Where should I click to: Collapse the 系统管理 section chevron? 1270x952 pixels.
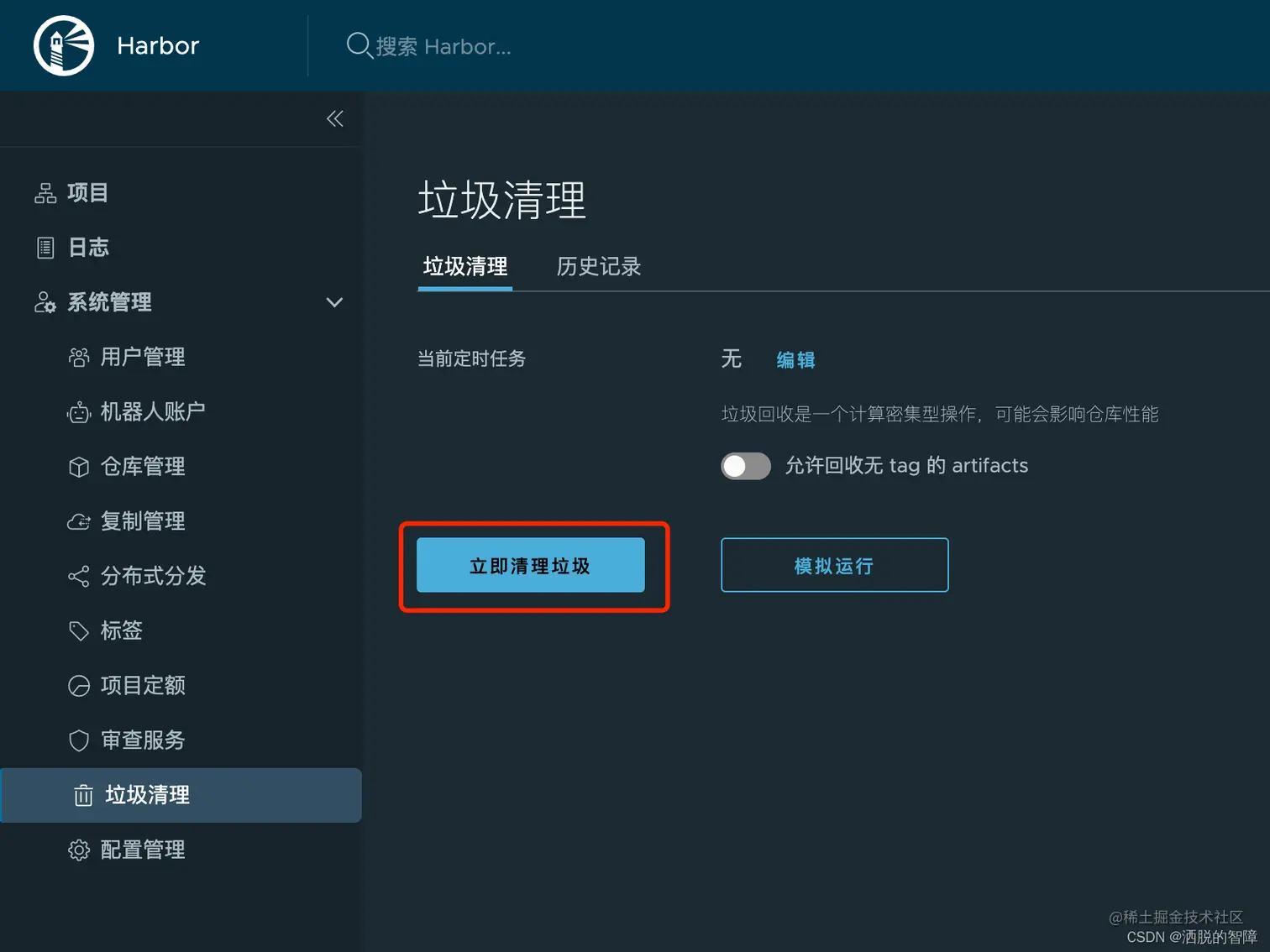(334, 302)
